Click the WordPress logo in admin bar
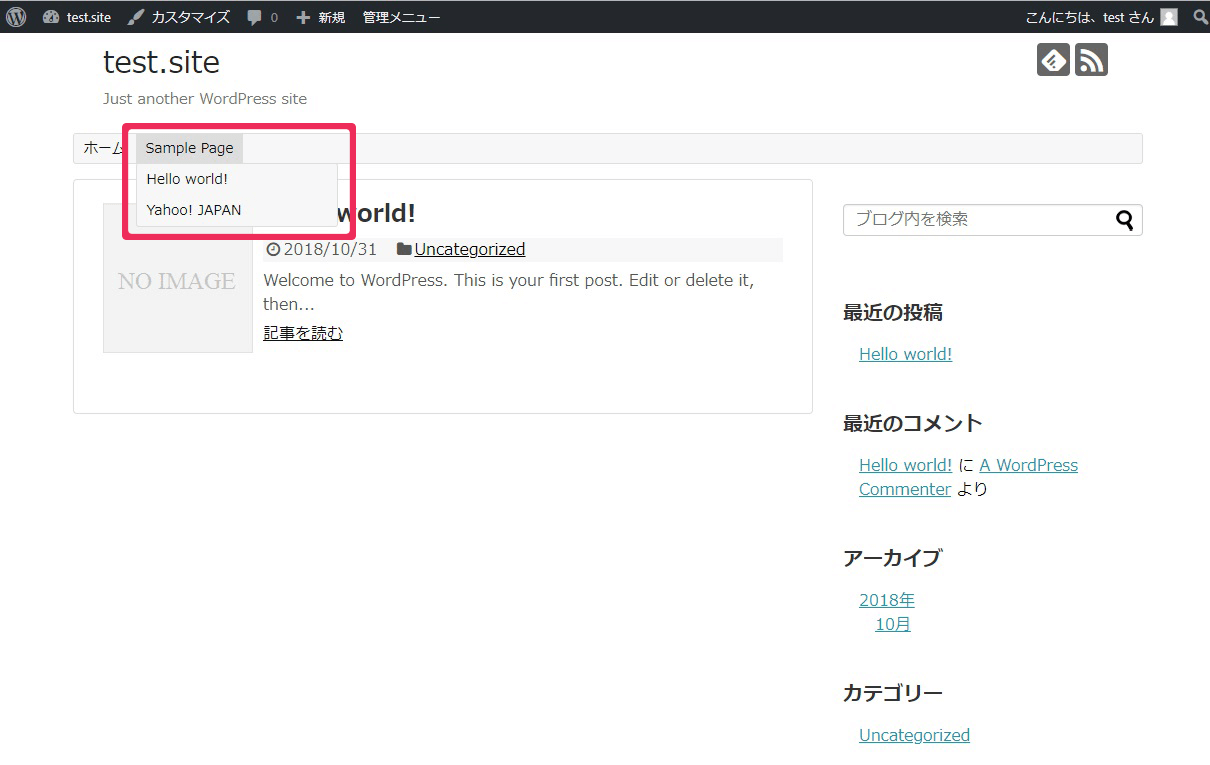Image resolution: width=1210 pixels, height=765 pixels. [16, 17]
